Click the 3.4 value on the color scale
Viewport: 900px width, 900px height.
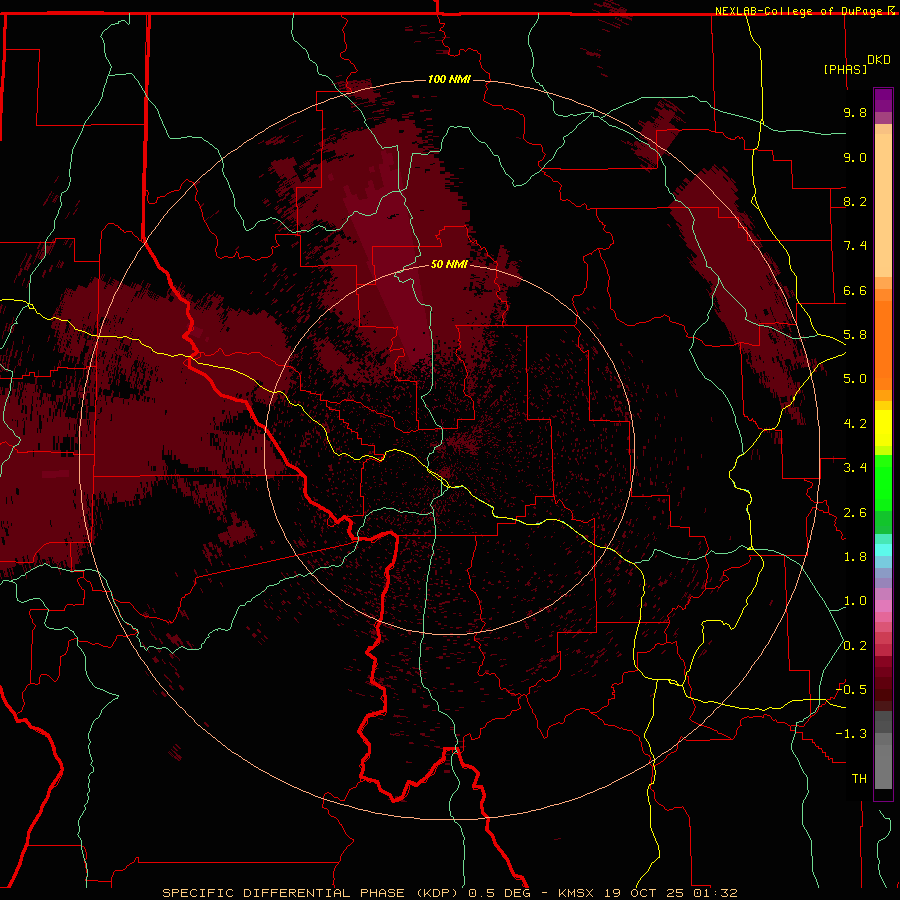tap(855, 468)
